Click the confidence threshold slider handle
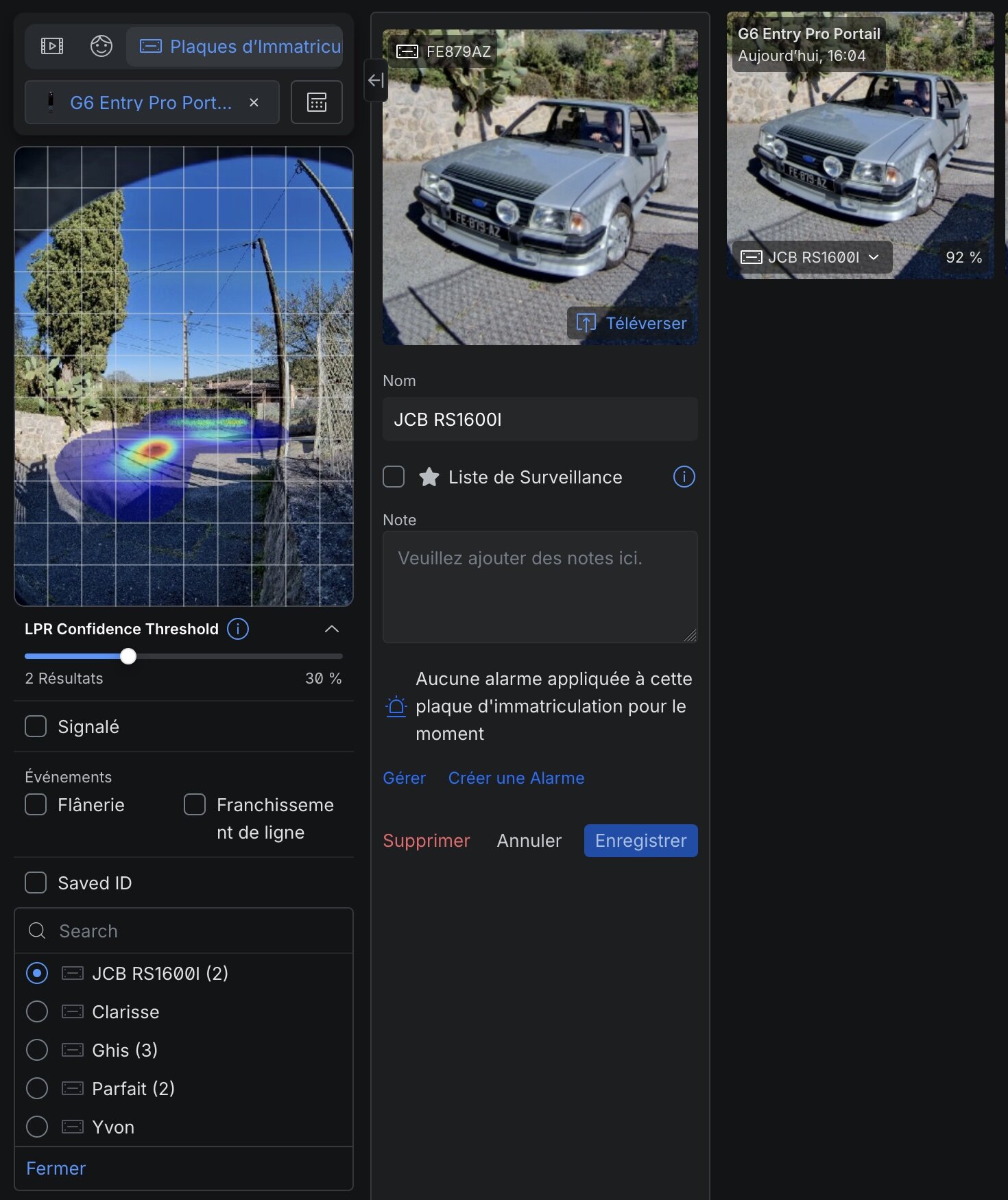The image size is (1008, 1200). click(x=128, y=656)
